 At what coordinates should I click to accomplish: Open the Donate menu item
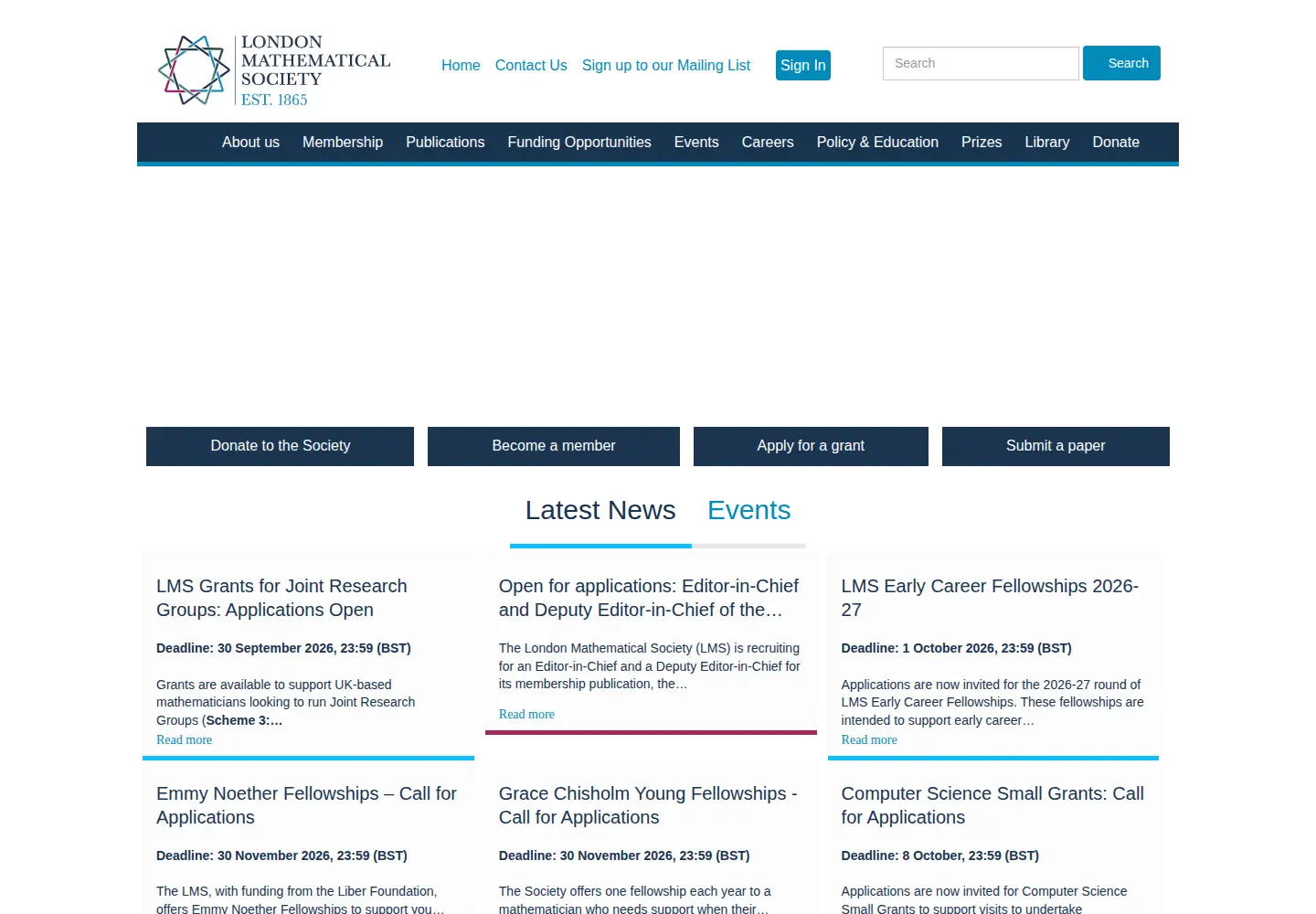coord(1116,143)
